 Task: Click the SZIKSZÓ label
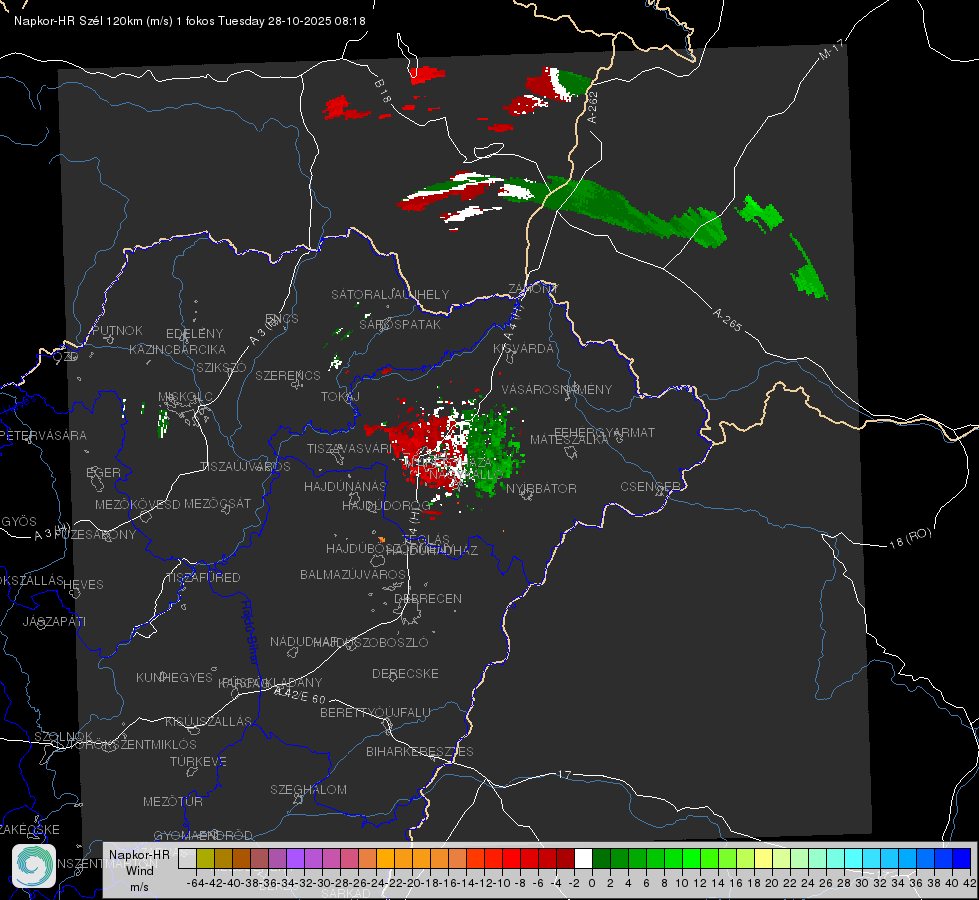coord(221,368)
